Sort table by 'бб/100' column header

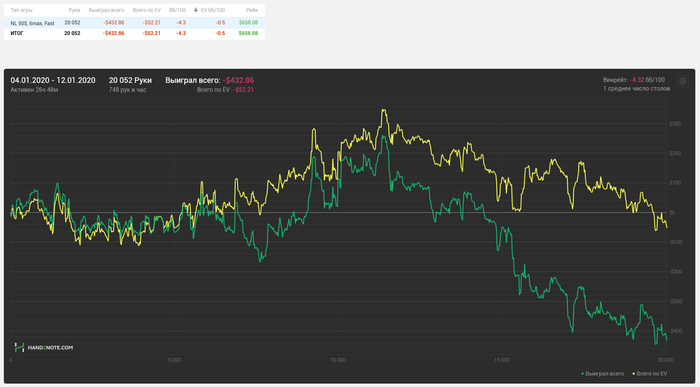pos(177,10)
